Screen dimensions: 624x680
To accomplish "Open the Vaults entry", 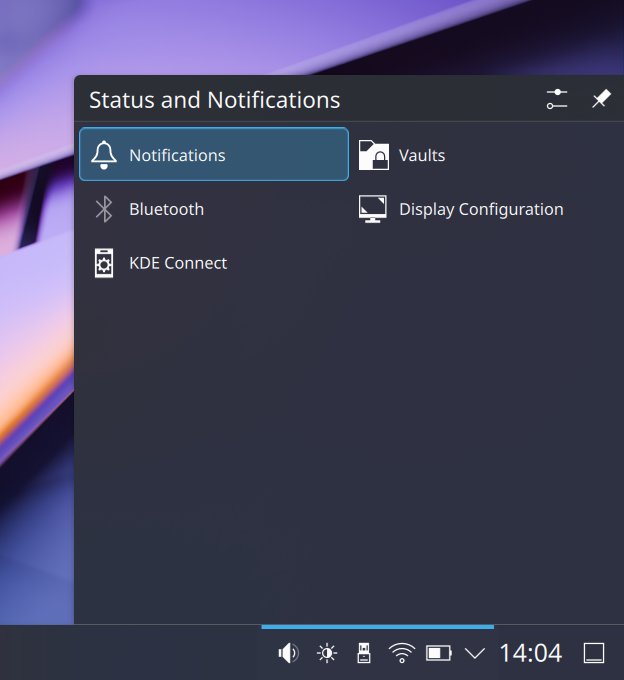I will 484,154.
